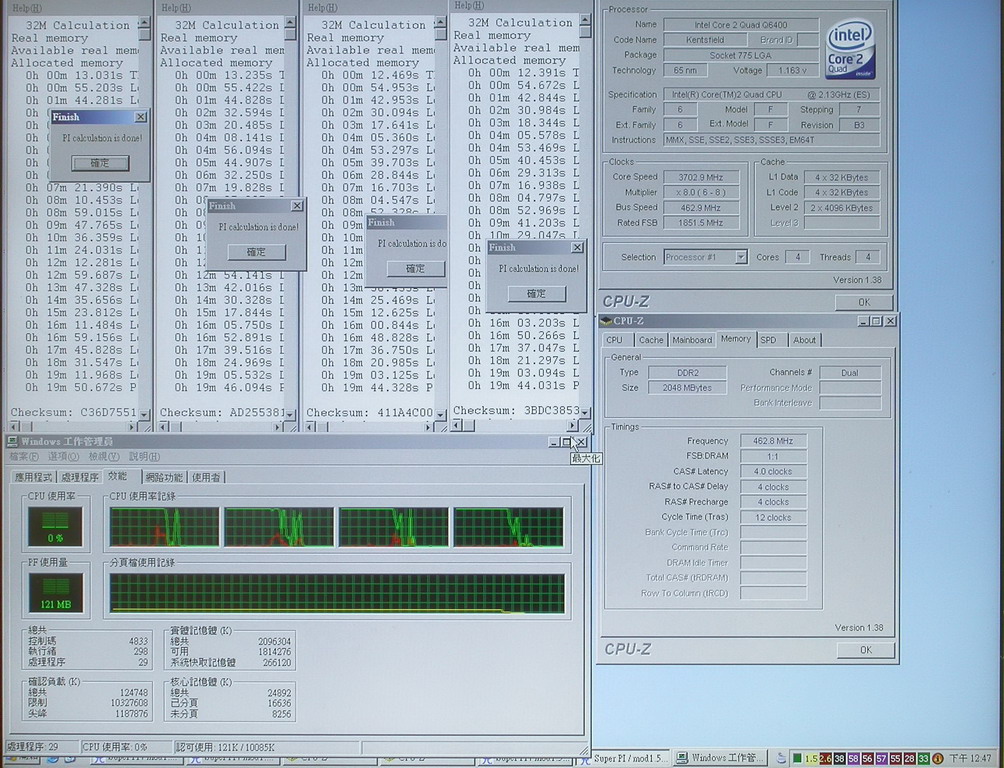1004x768 pixels.
Task: Open the 檢視(V) menu in Task Manager
Action: pyautogui.click(x=104, y=457)
